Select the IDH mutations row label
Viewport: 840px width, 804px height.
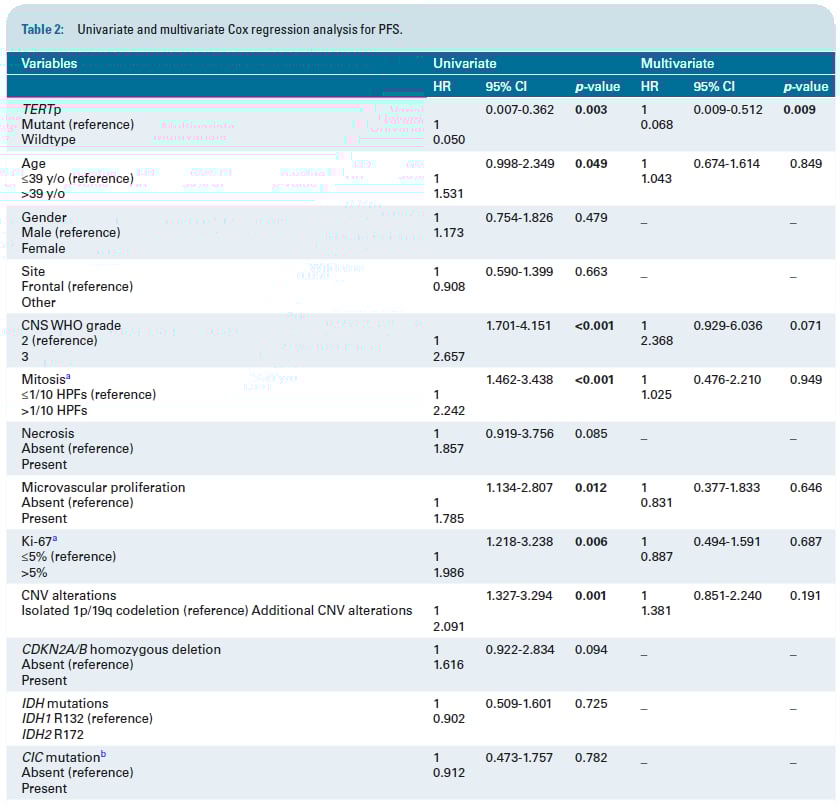65,703
